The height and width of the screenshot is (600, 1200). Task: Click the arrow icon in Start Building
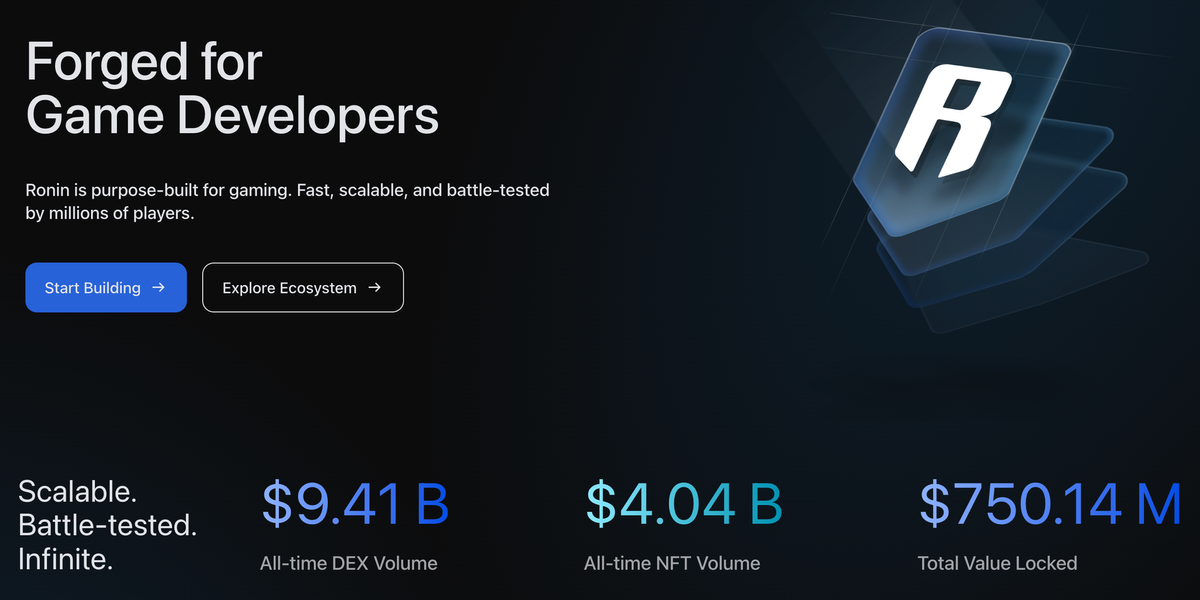tap(158, 288)
